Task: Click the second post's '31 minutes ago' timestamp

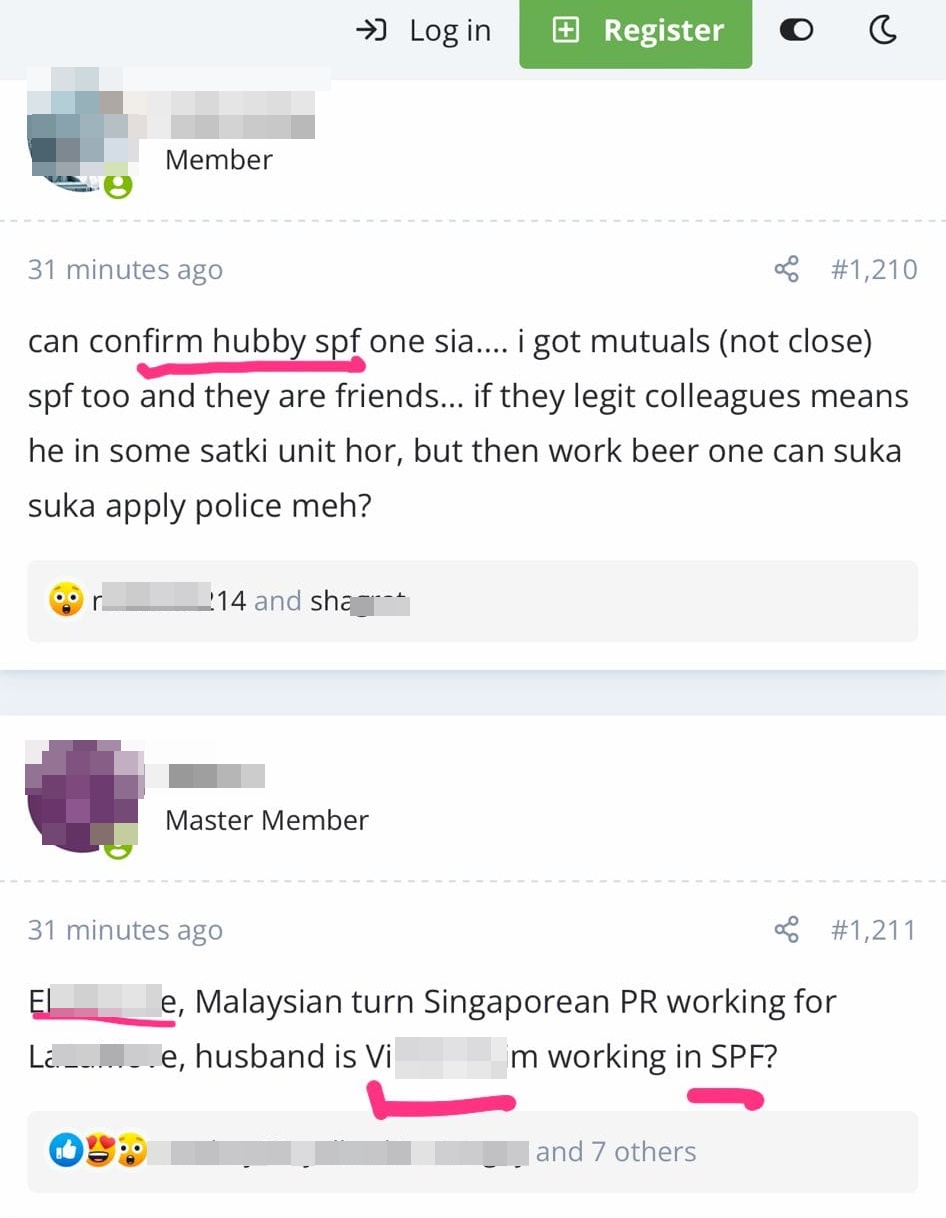Action: pos(125,930)
